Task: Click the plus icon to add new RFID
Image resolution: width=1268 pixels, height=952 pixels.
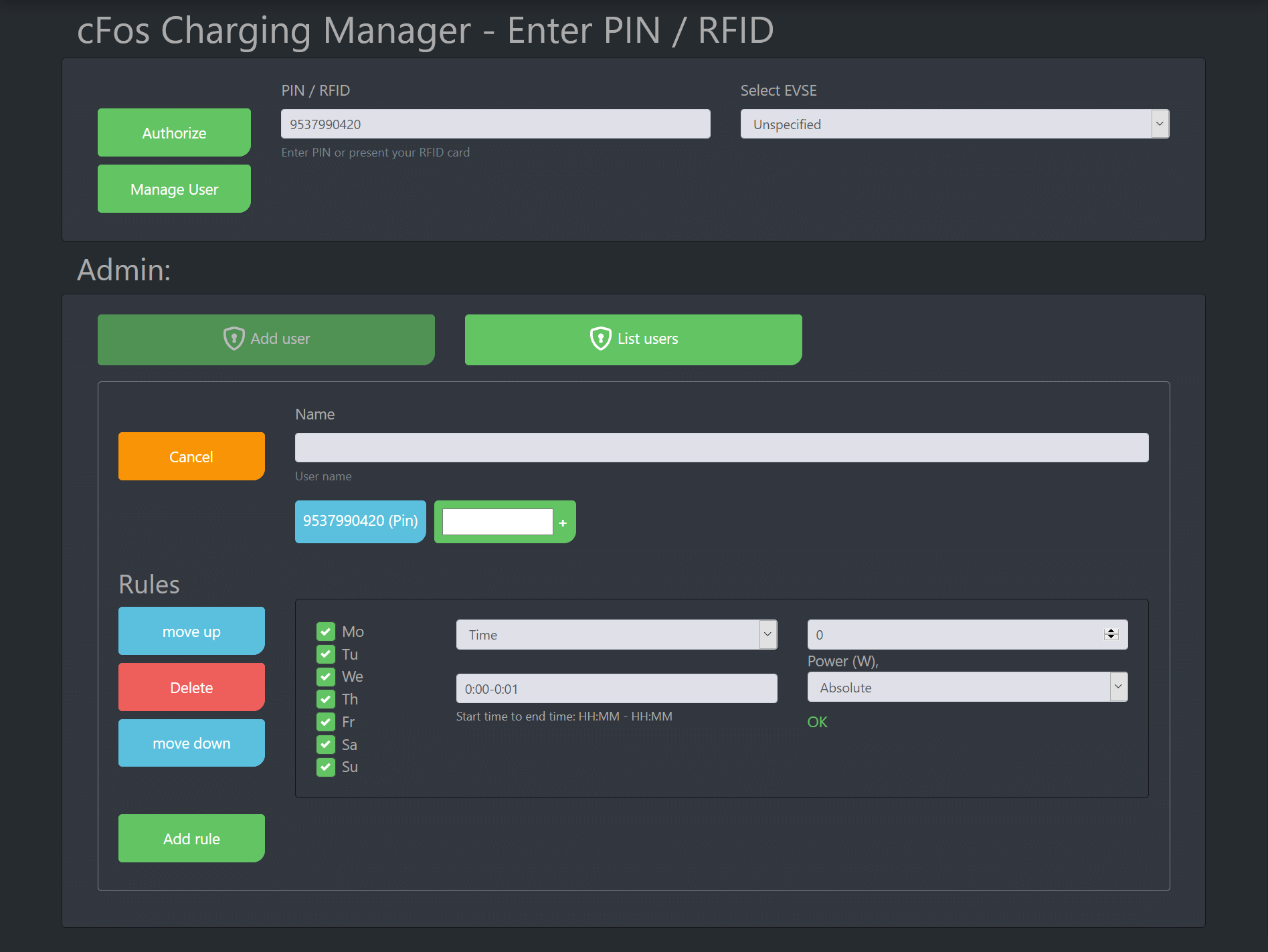Action: pos(563,522)
